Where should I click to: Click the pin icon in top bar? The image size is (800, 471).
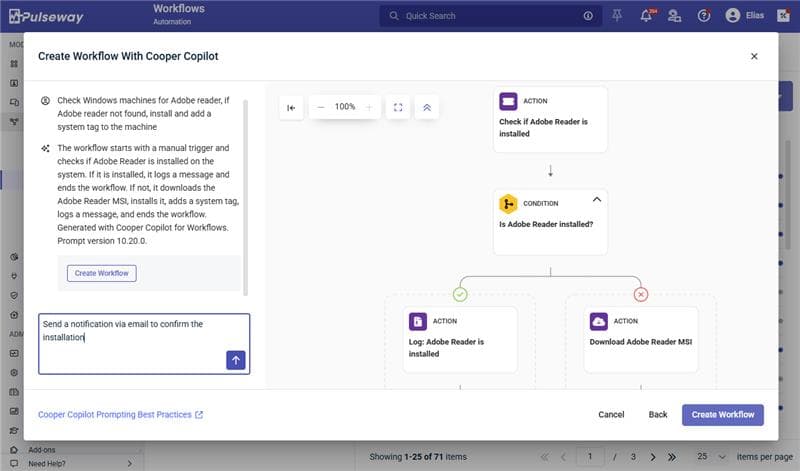tap(617, 15)
